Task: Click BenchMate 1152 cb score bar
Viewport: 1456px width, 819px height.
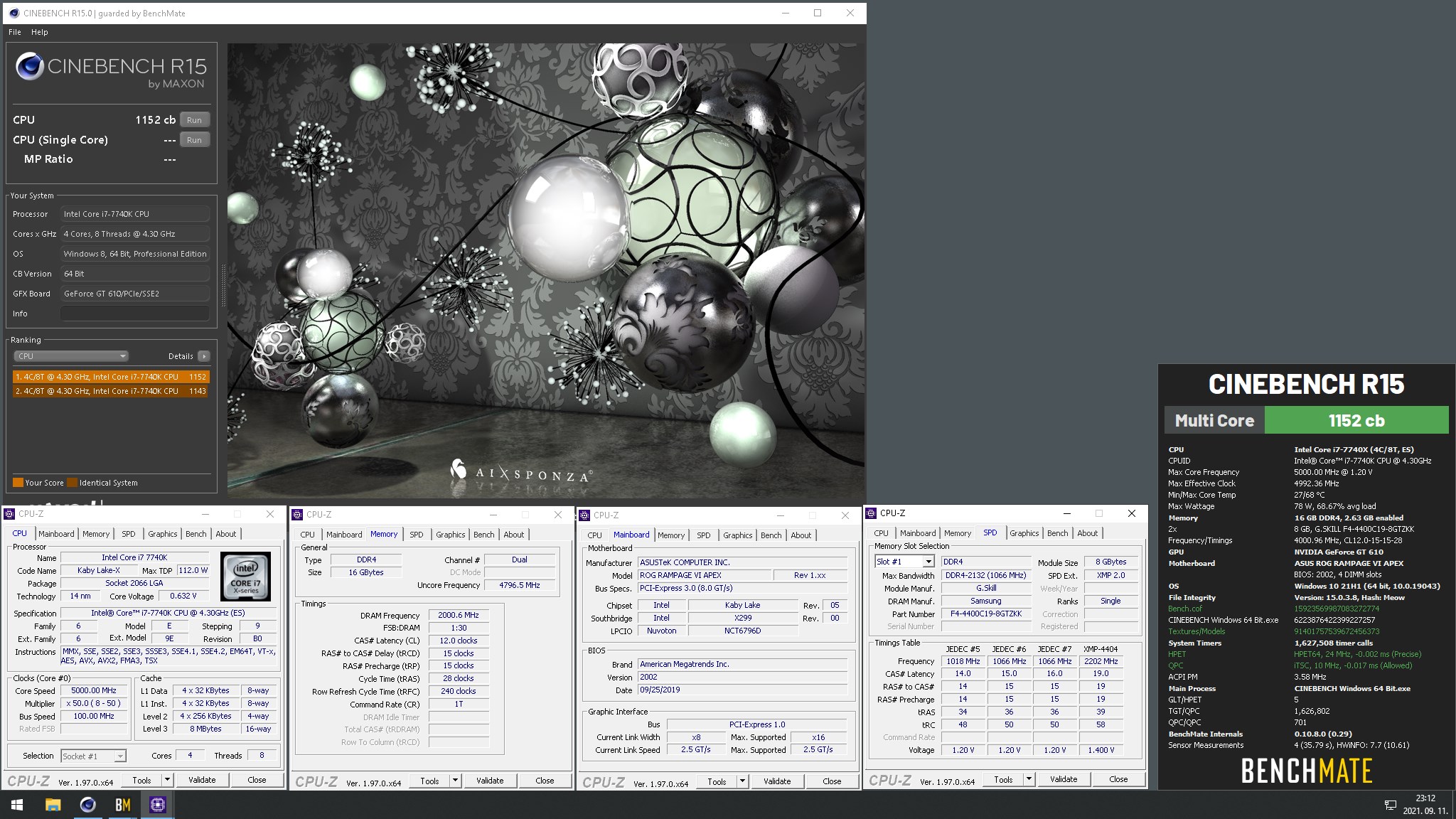Action: coord(1356,420)
